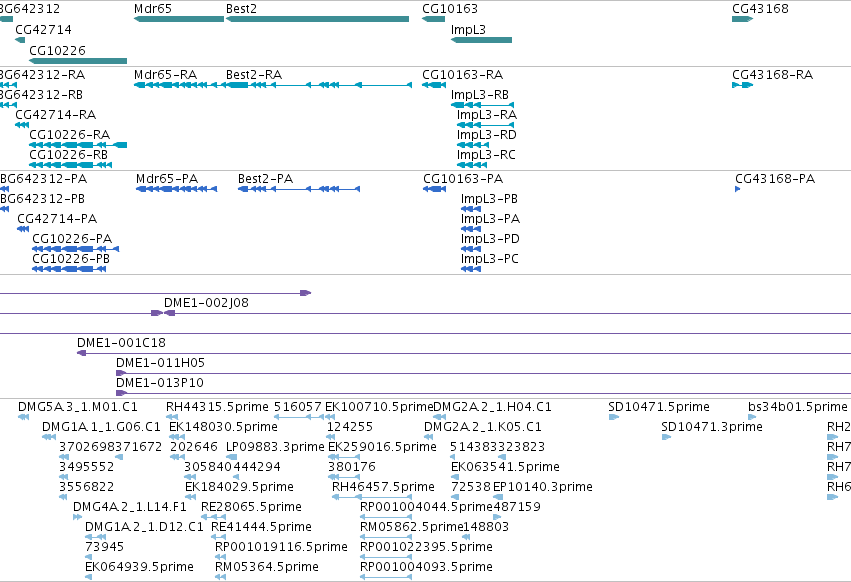The width and height of the screenshot is (851, 582).
Task: Select the CG42714-PA protein feature
Action: pyautogui.click(x=23, y=229)
